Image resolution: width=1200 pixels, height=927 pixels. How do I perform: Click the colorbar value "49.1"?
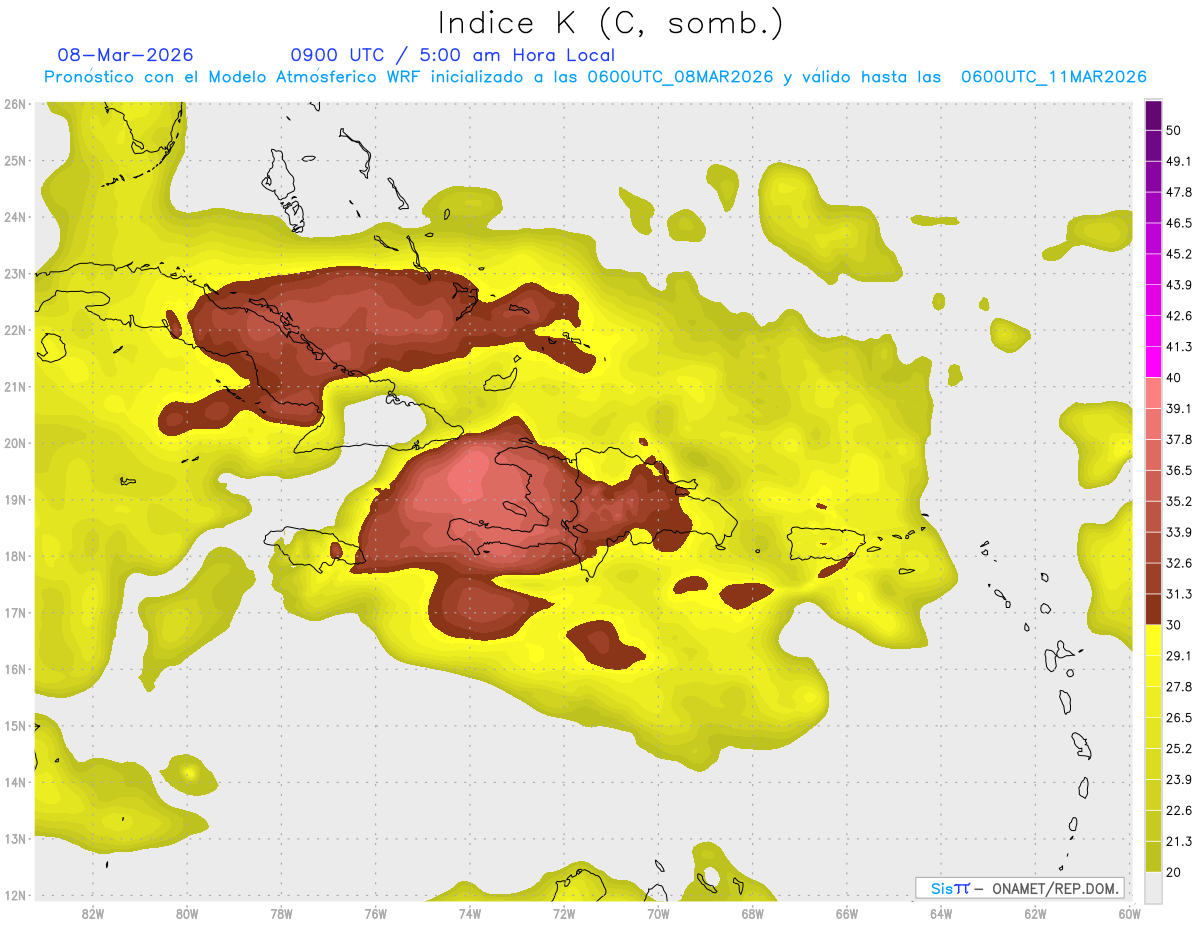point(1179,161)
